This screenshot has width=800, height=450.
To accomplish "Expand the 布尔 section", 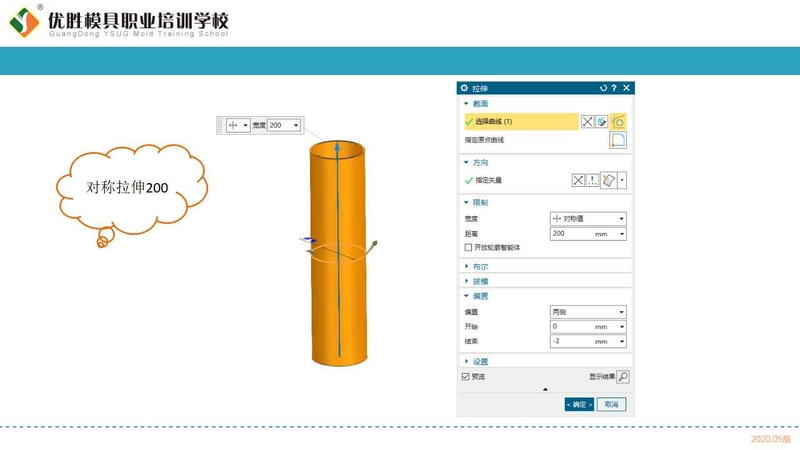I will point(466,266).
